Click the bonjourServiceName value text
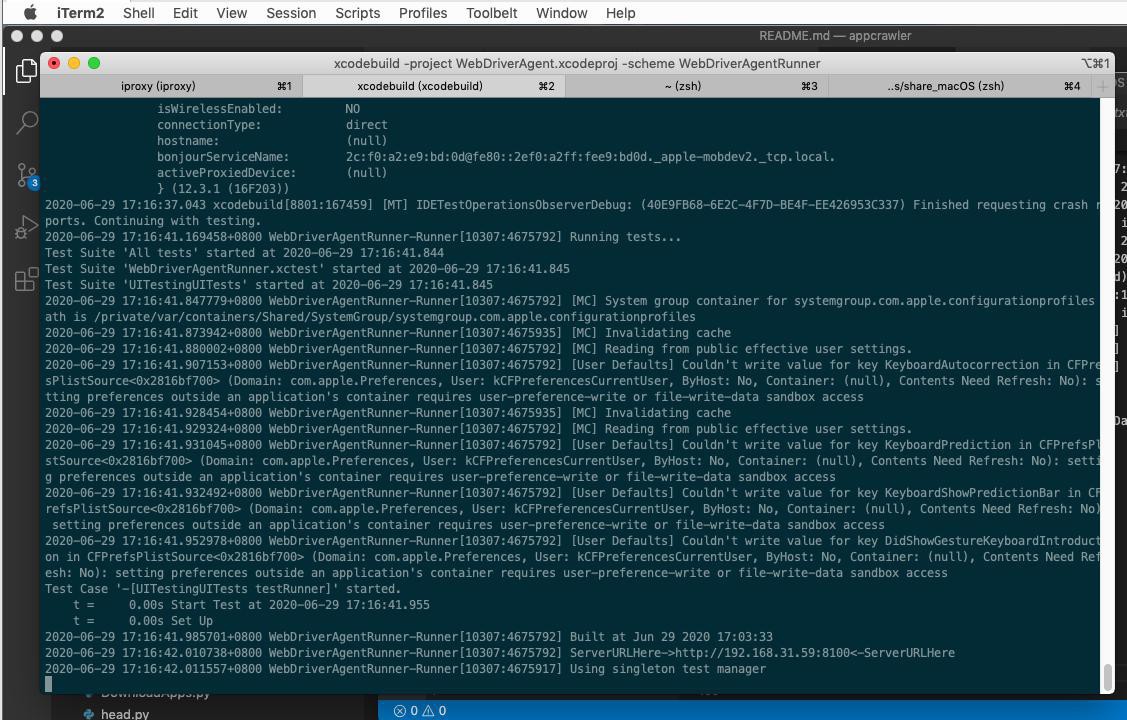The image size is (1127, 720). 590,157
